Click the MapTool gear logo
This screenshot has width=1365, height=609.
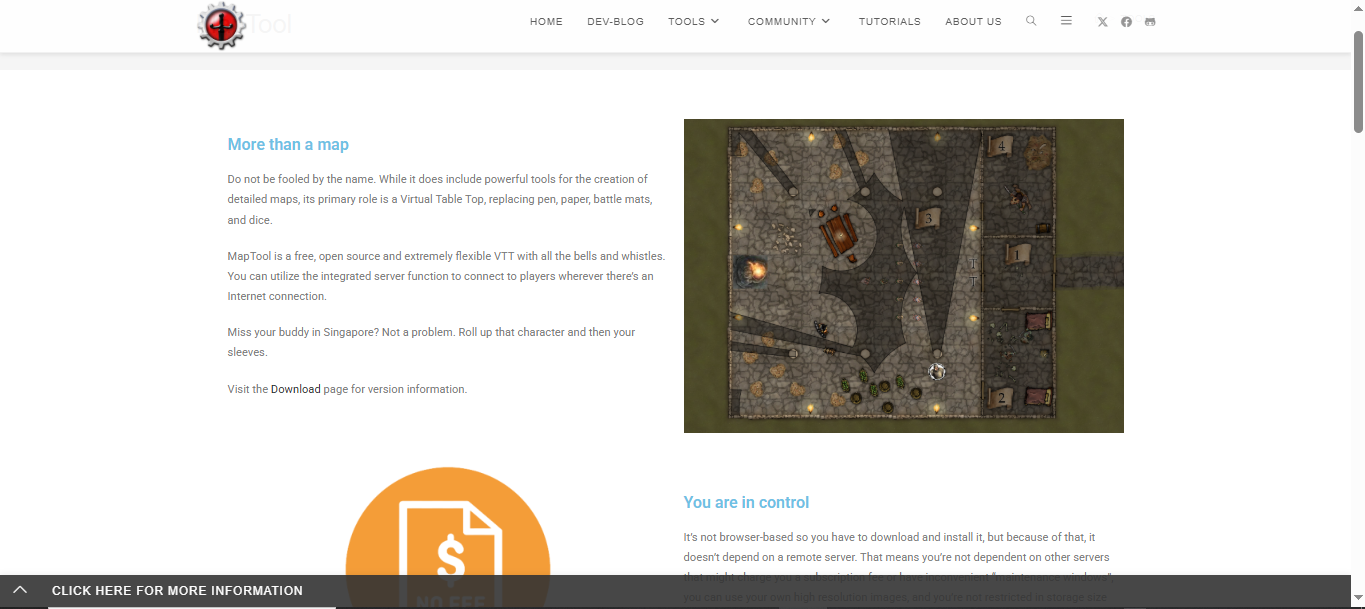tap(221, 25)
